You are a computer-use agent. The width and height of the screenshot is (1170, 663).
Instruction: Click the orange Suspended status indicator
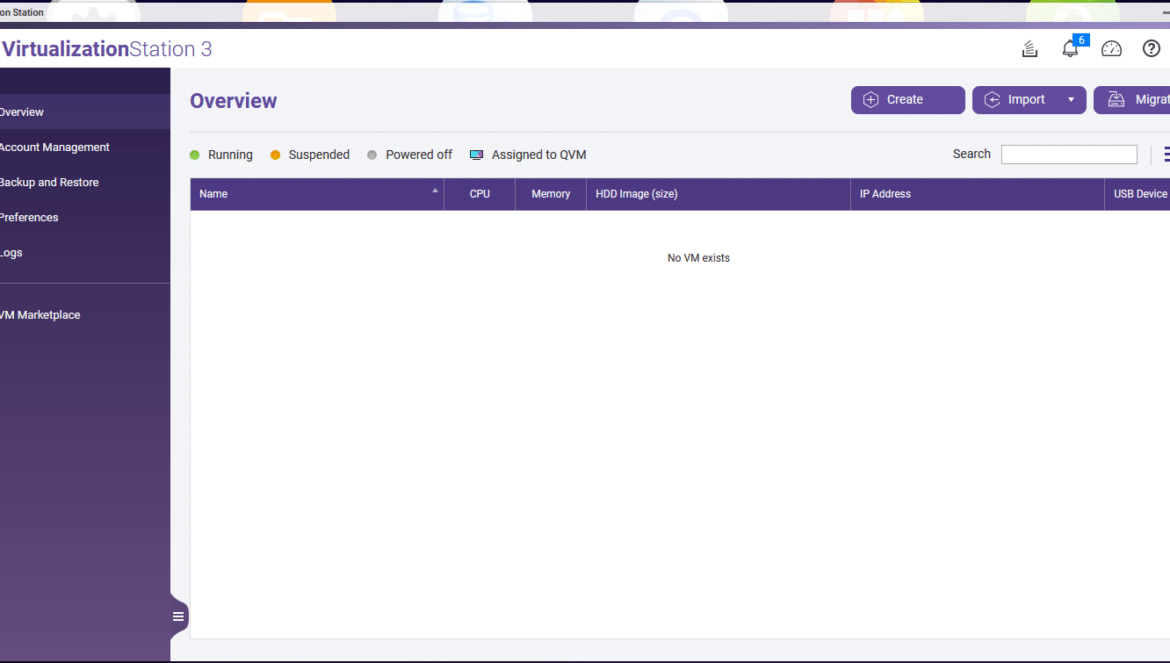point(275,155)
